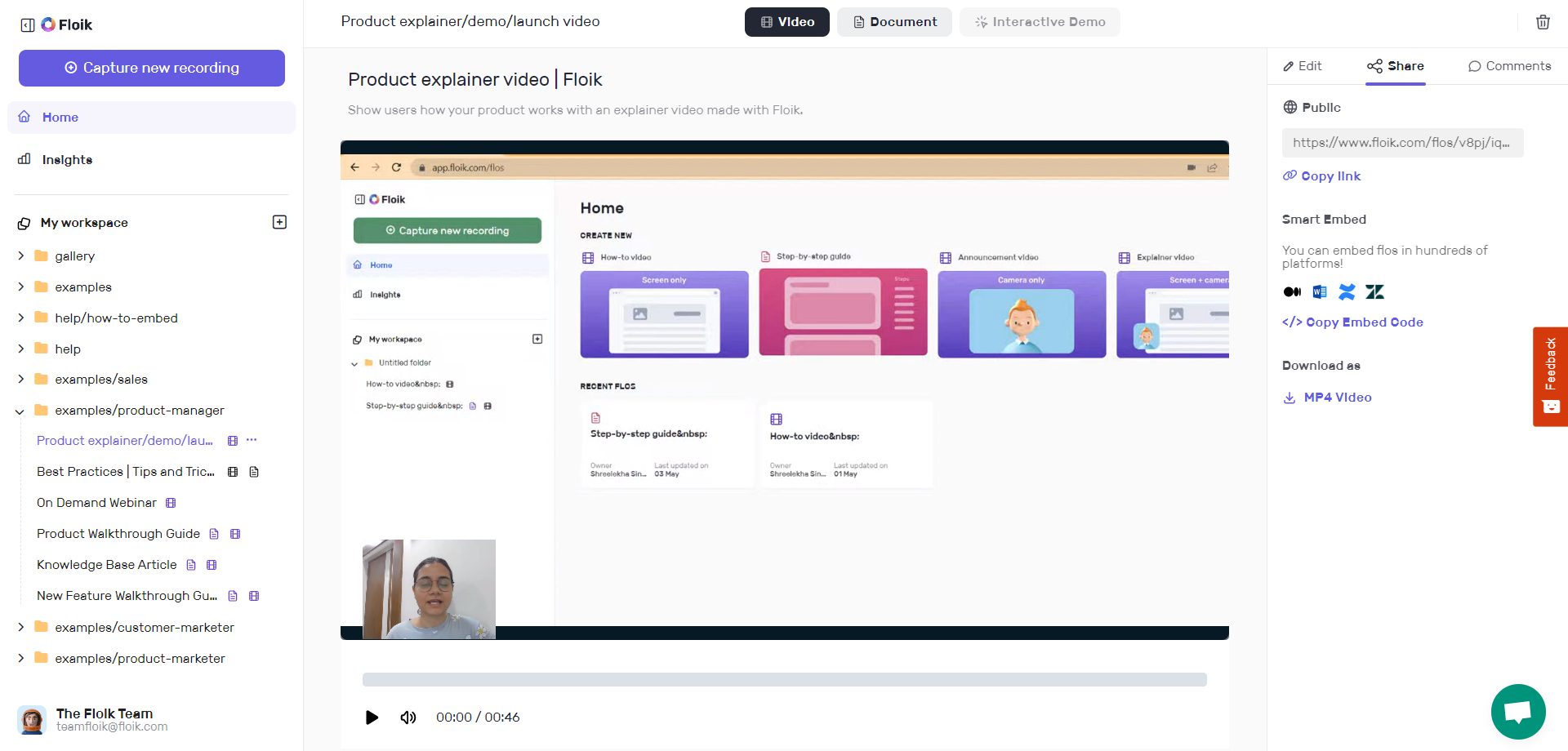This screenshot has width=1568, height=751.
Task: Open the Edit tab
Action: [x=1301, y=65]
